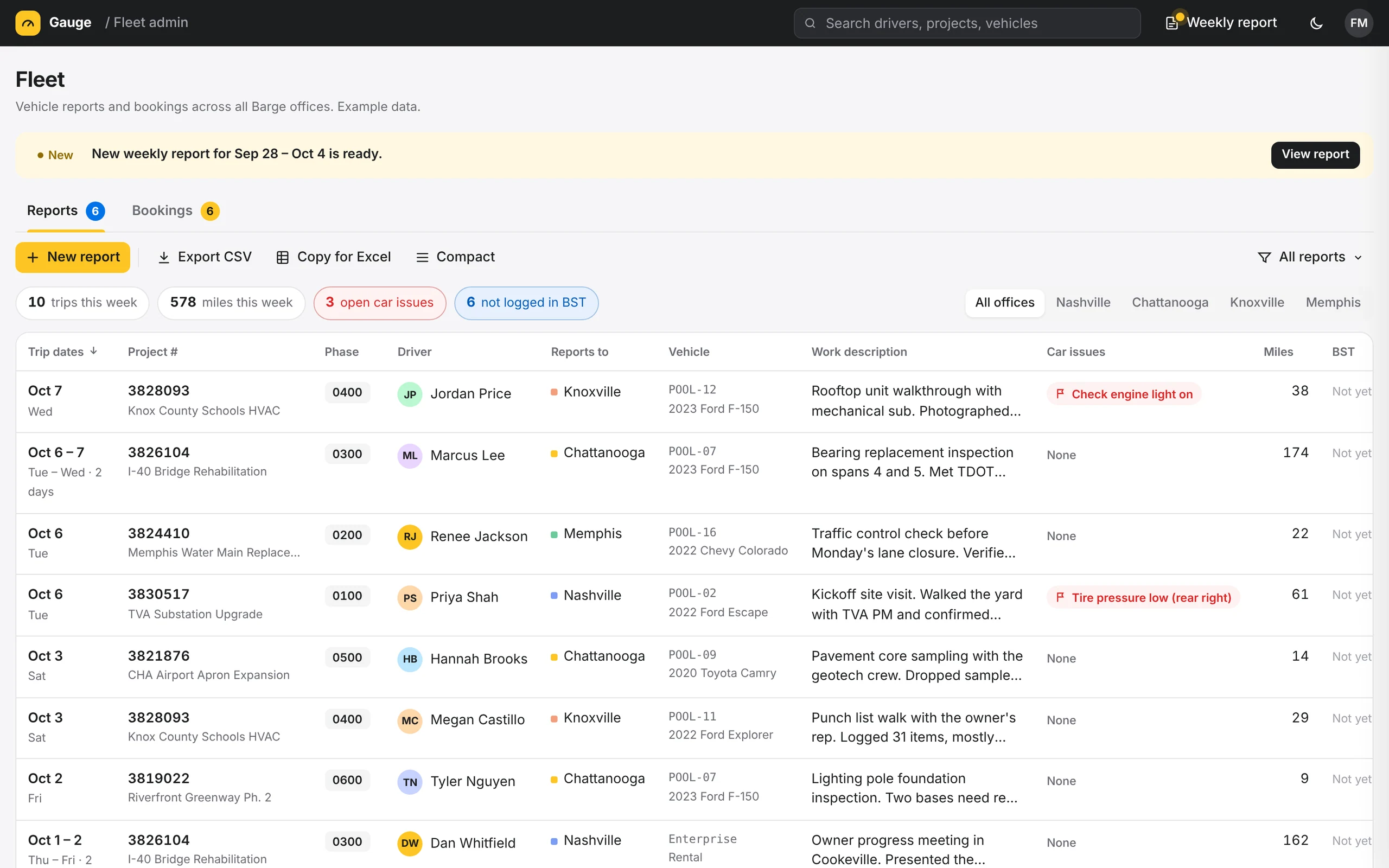Click the Check engine light on badge
This screenshot has width=1389, height=868.
1124,394
